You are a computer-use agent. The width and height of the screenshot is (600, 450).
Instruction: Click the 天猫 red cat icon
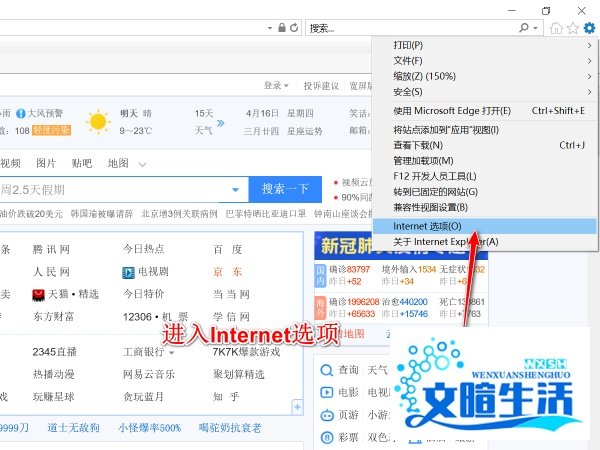[38, 295]
